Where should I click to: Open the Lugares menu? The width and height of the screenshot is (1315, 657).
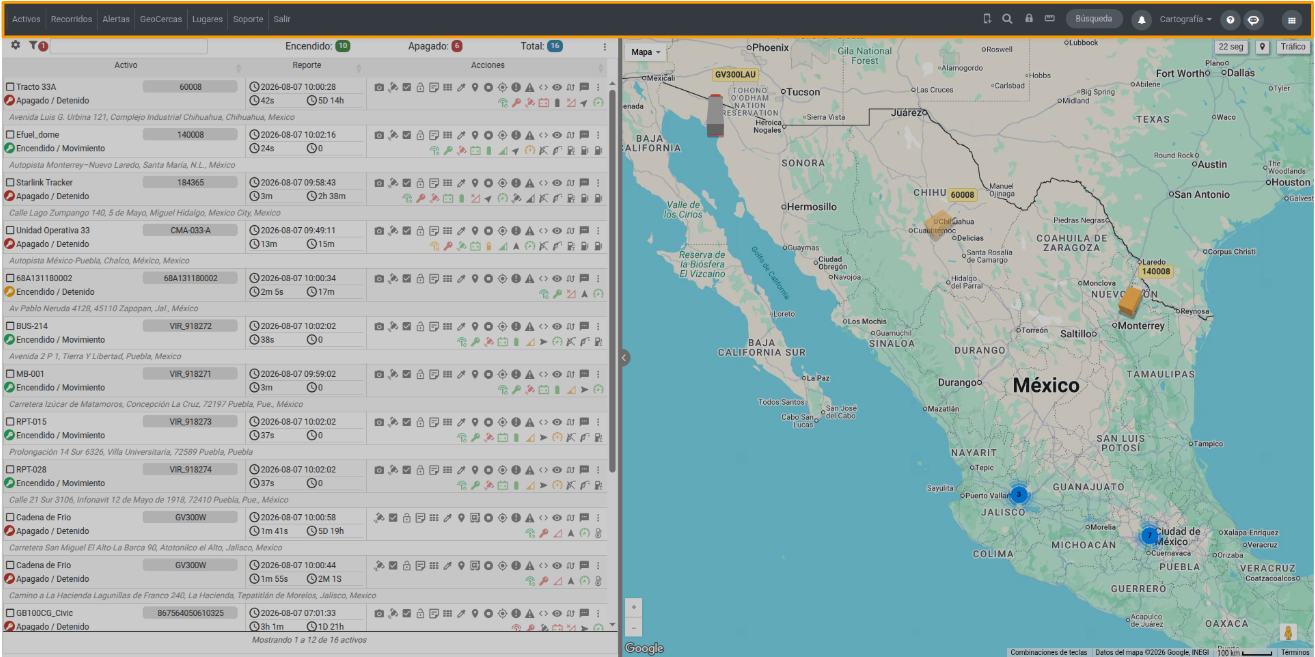tap(207, 19)
